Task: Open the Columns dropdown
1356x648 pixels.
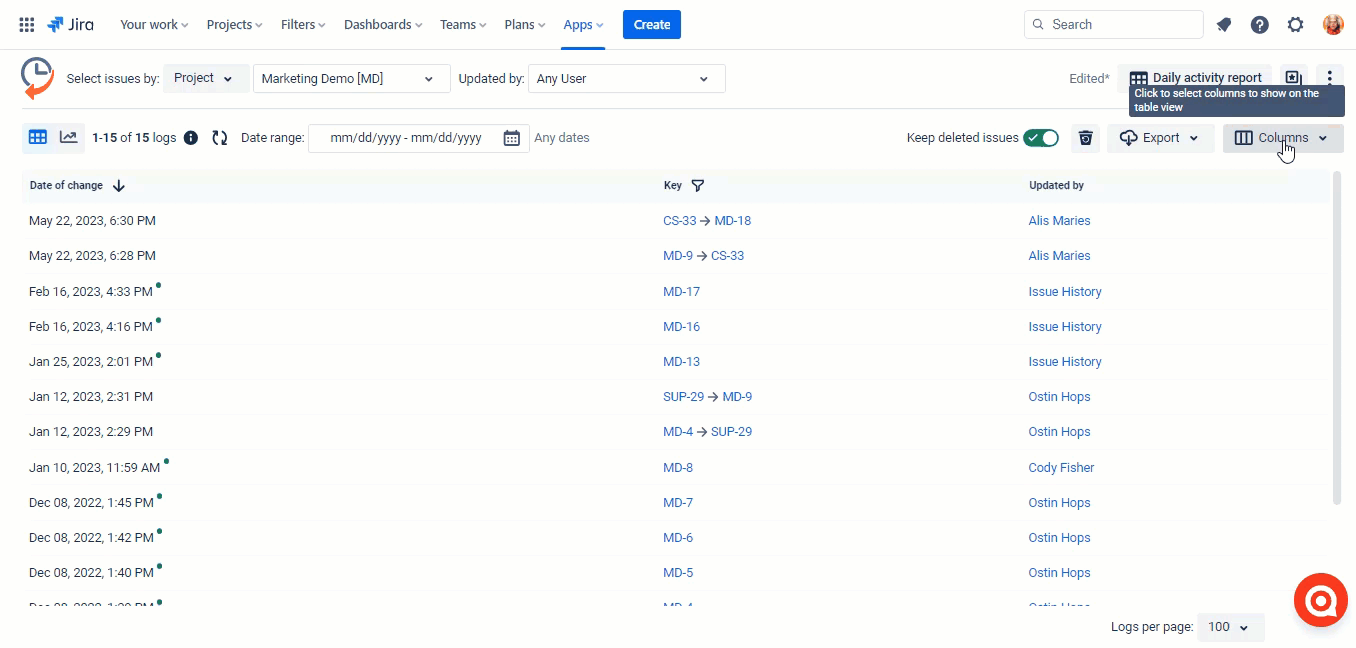Action: 1283,138
